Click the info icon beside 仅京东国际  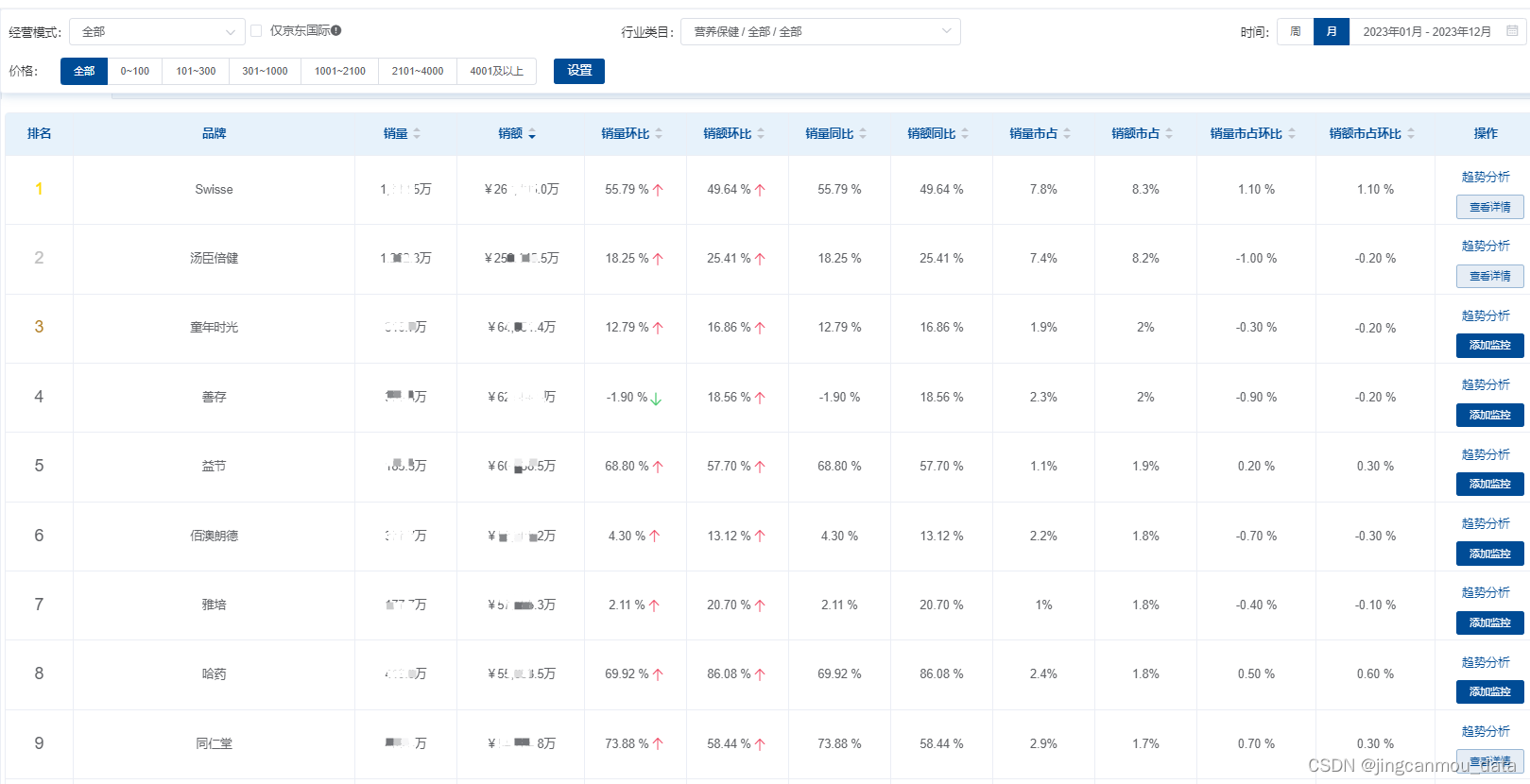point(336,30)
